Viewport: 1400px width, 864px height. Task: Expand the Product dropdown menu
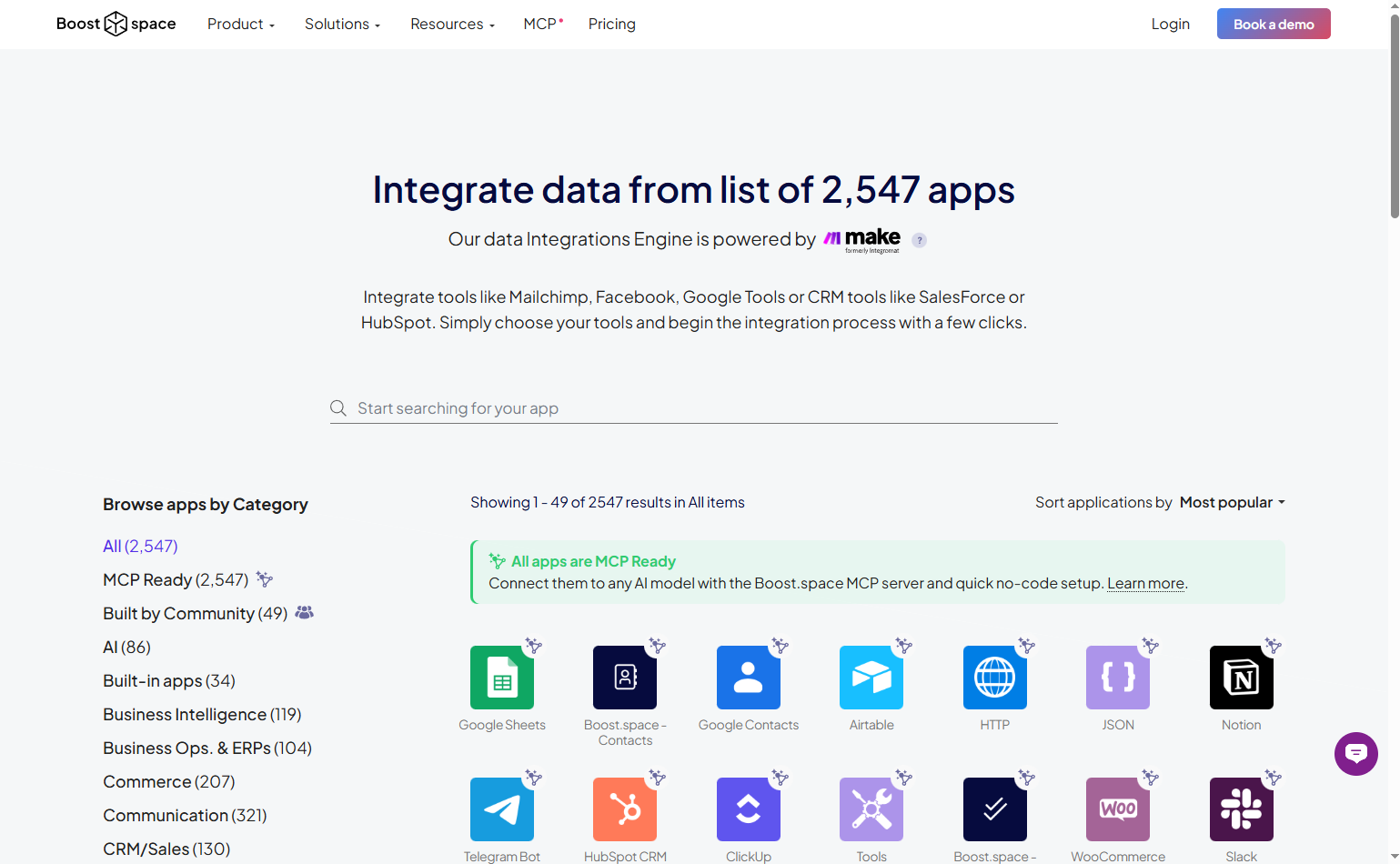click(x=240, y=25)
